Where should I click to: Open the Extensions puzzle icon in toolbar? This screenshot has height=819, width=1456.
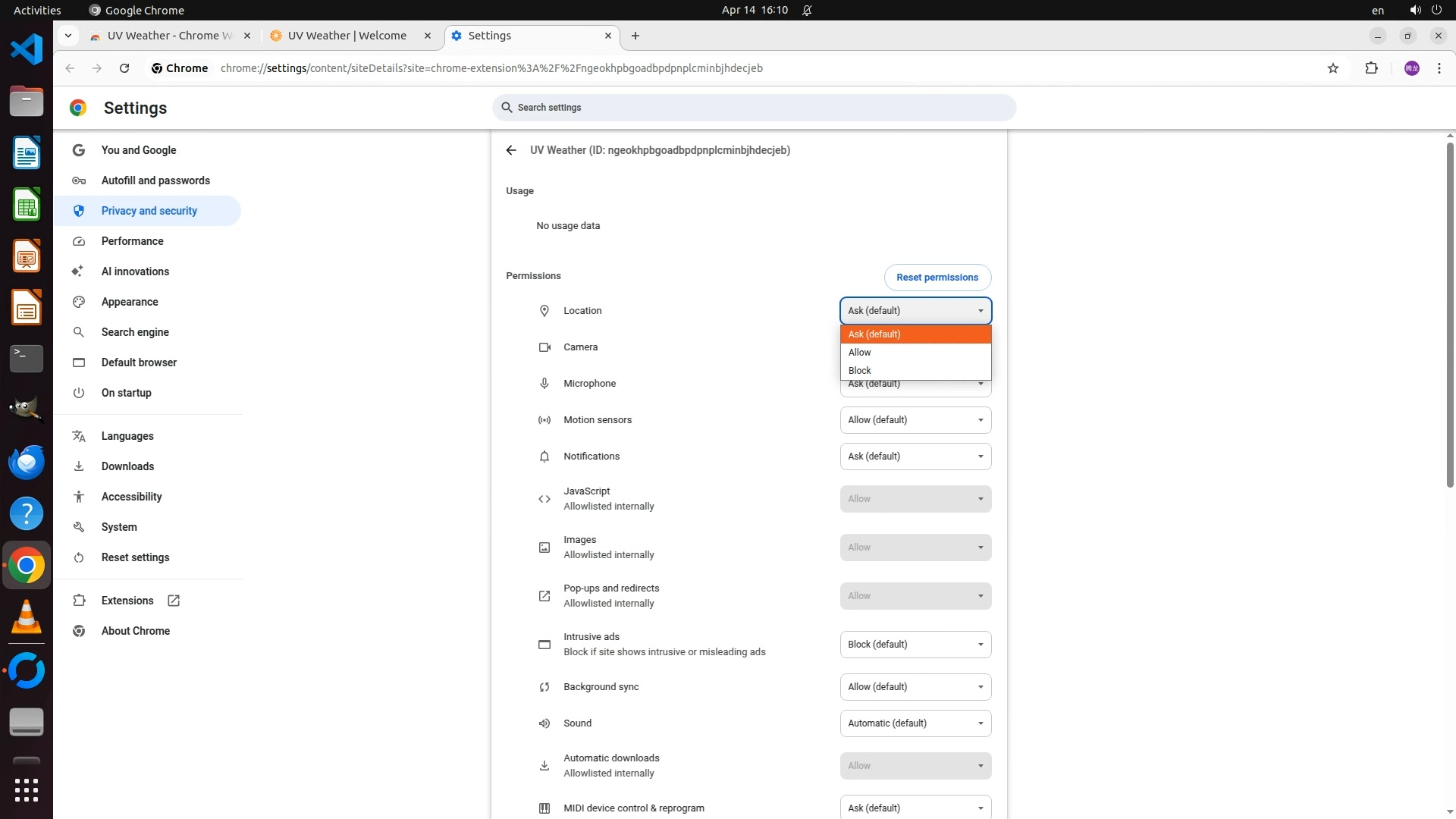point(1371,68)
